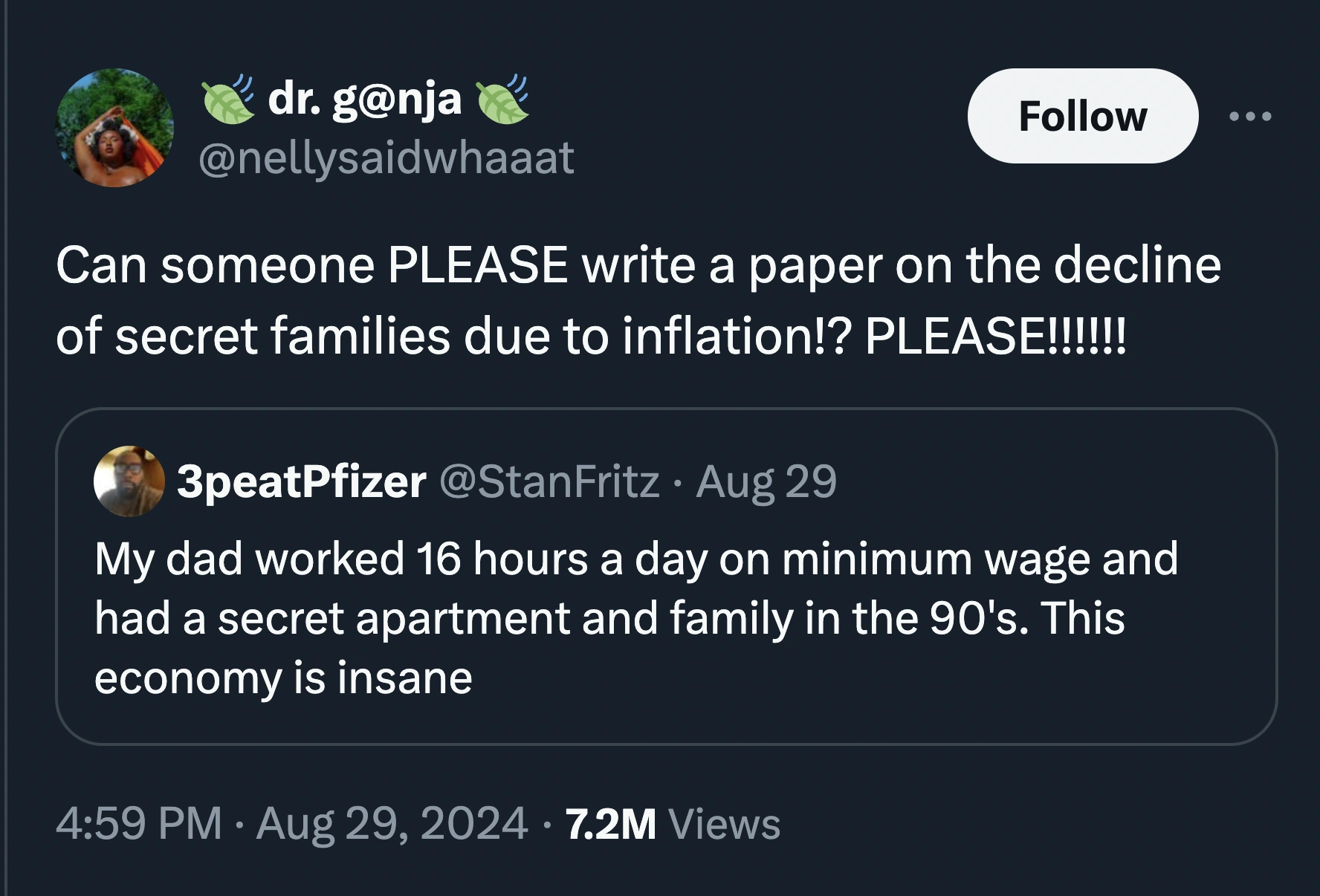The image size is (1320, 896).
Task: Visit the @nellysaidwhaaat handle
Action: click(x=386, y=158)
